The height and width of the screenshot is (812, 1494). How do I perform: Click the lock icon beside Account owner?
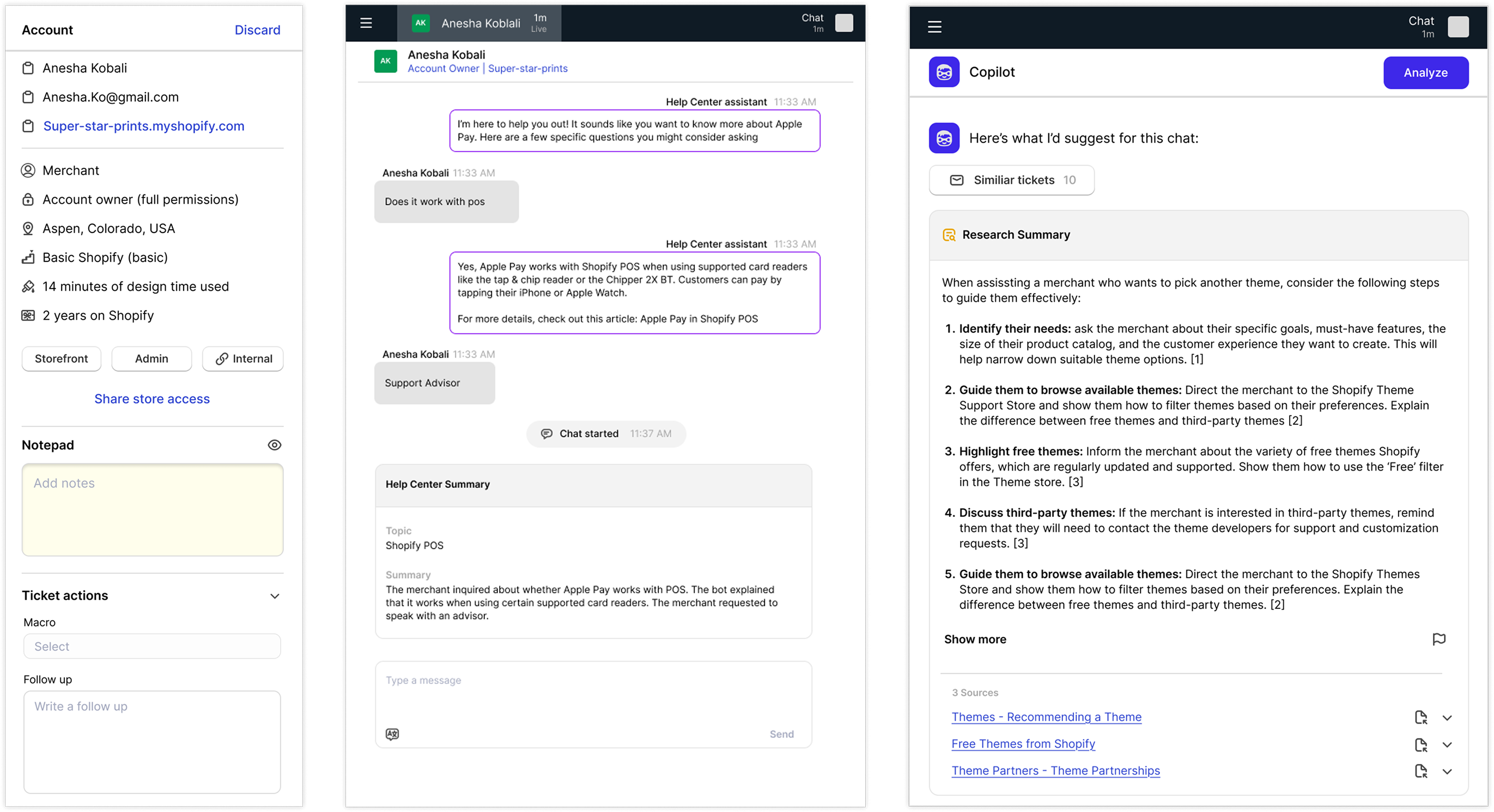click(28, 199)
